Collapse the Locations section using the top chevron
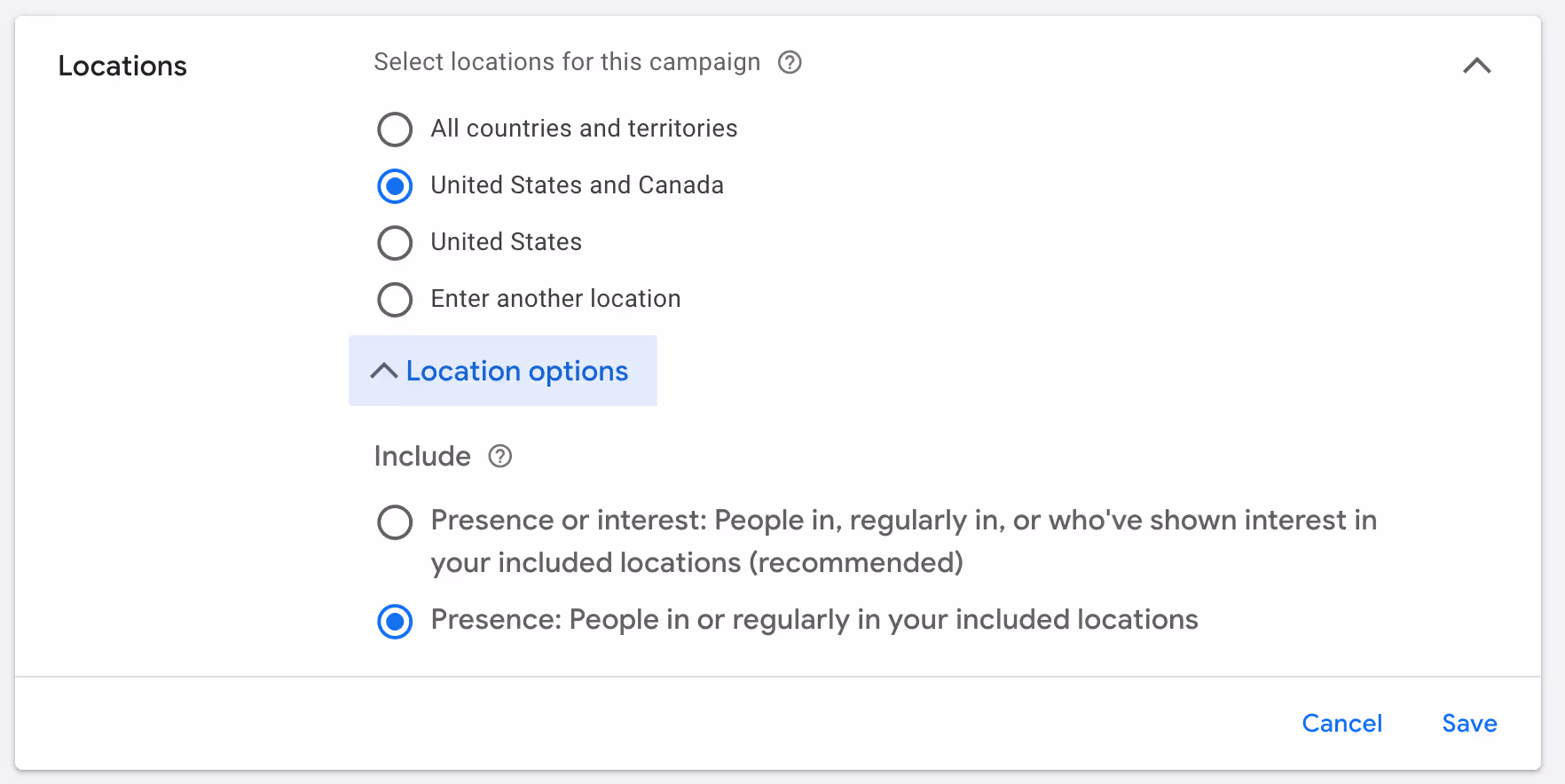Screen dimensions: 1565x784 [x=1477, y=66]
